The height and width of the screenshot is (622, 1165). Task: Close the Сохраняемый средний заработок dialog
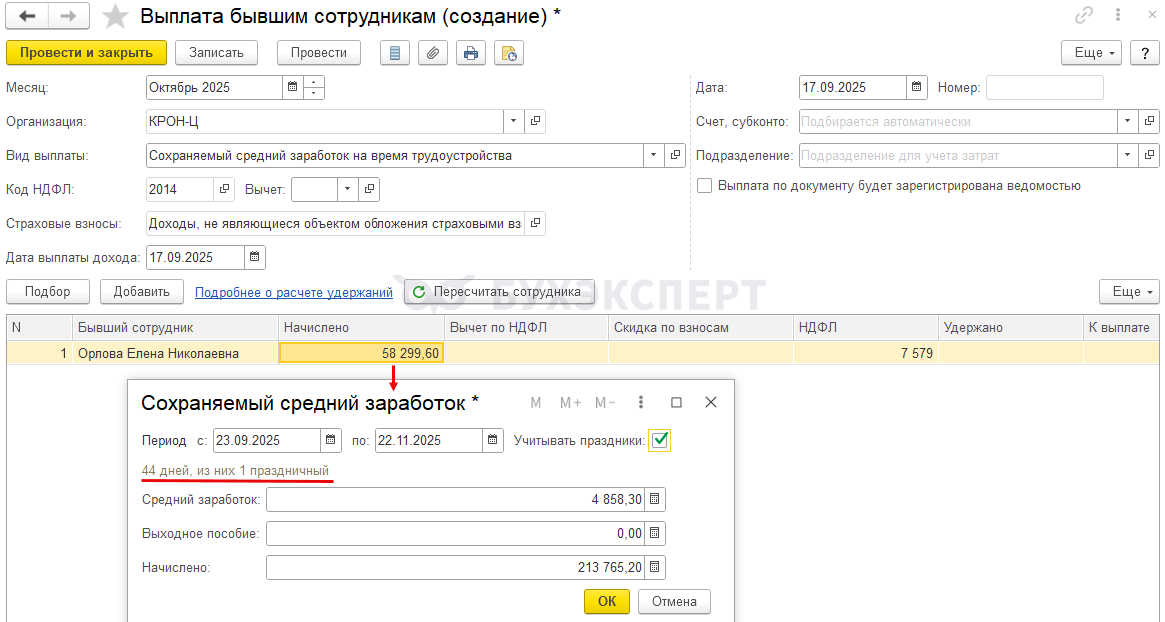point(711,402)
